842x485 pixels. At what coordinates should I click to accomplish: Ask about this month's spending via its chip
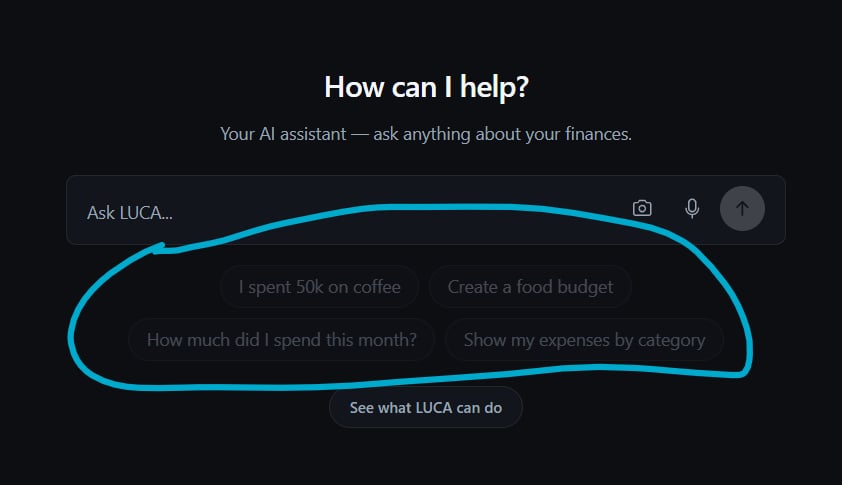pyautogui.click(x=281, y=339)
